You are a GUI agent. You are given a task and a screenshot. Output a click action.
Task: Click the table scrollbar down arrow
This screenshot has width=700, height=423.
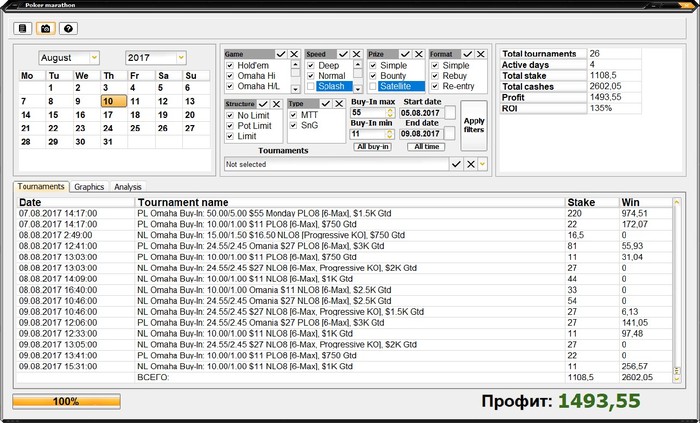click(677, 378)
